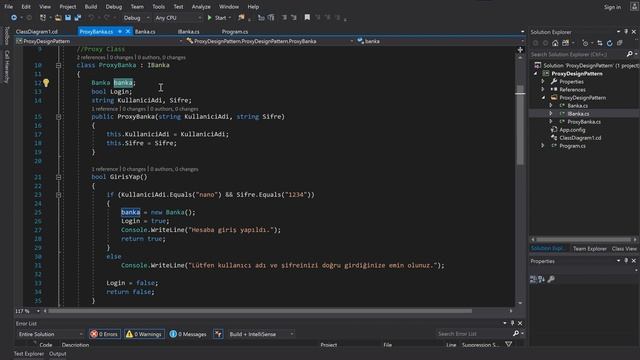Viewport: 640px width, 360px height.
Task: Collapse the ProxyBanka class outline on line 10
Action: 58,65
